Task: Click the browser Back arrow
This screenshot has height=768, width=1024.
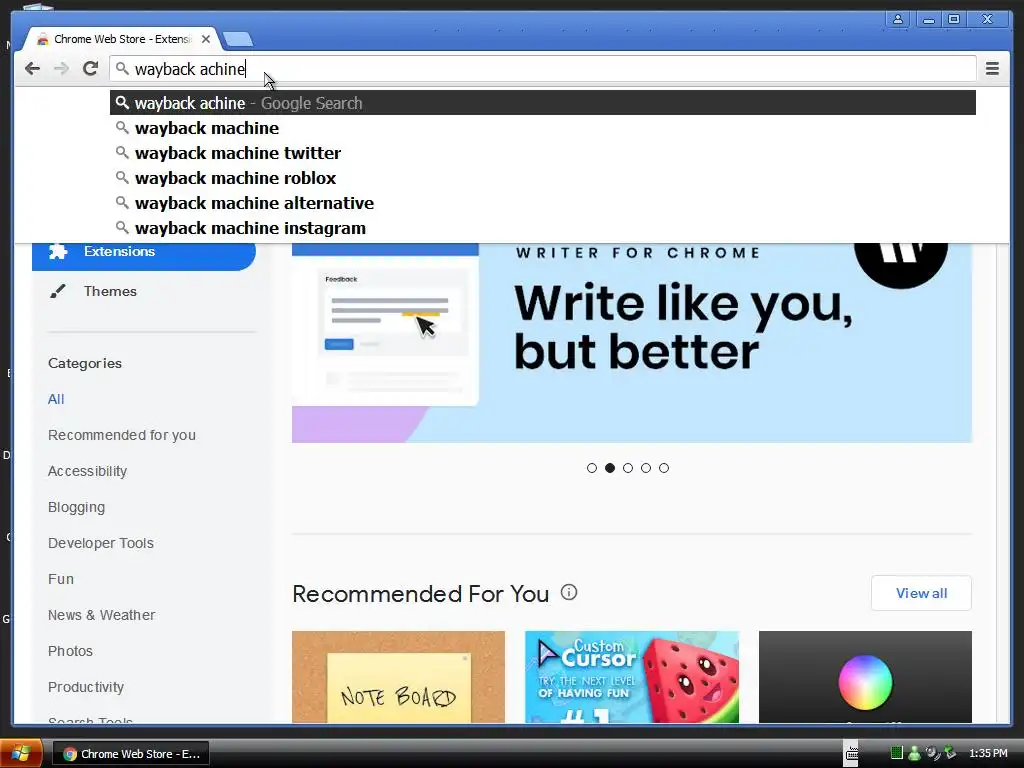Action: 32,69
